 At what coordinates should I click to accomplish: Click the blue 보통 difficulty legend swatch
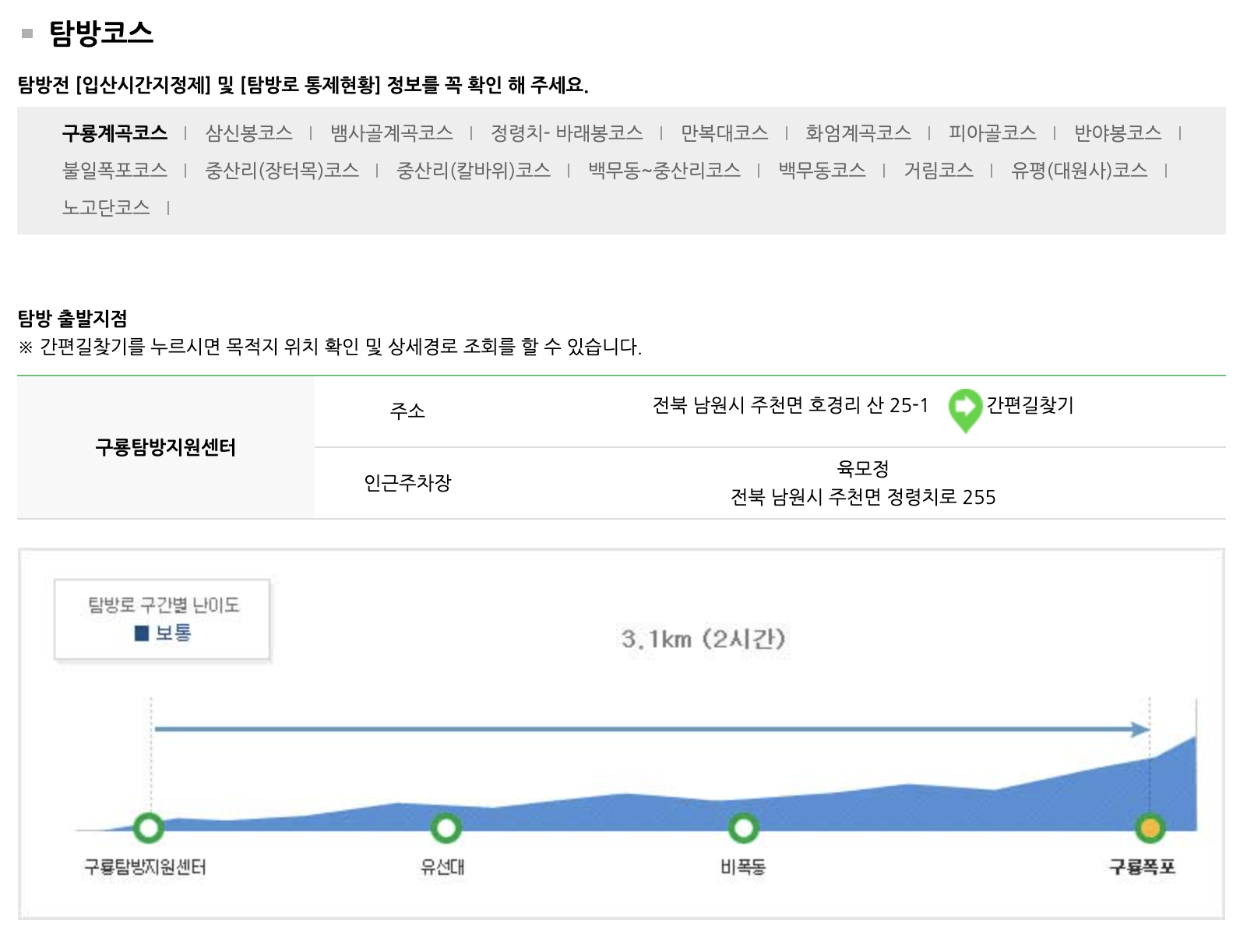pos(142,633)
